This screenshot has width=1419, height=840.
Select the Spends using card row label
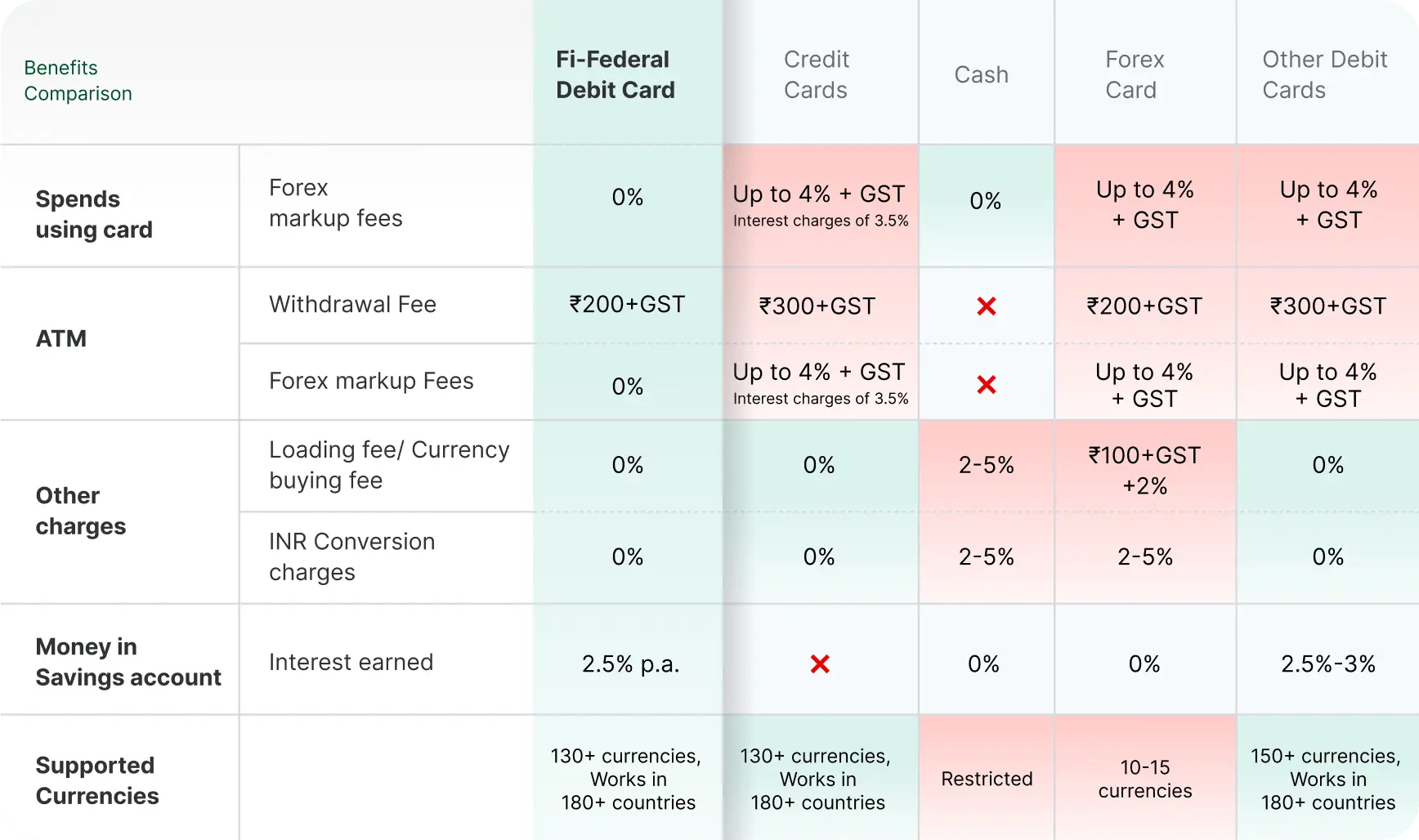pyautogui.click(x=94, y=214)
